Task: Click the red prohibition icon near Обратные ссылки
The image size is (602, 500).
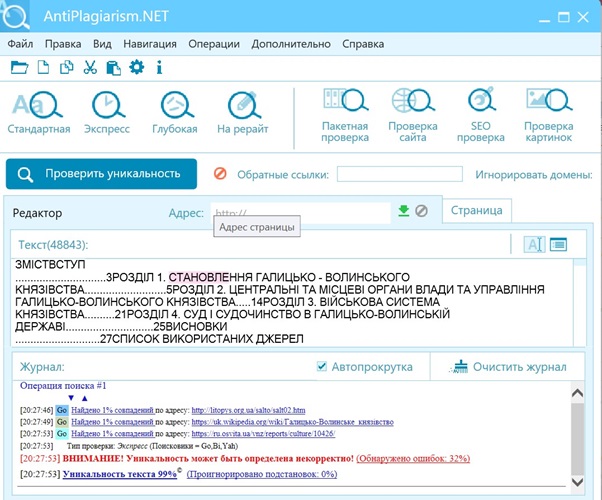Action: 220,174
